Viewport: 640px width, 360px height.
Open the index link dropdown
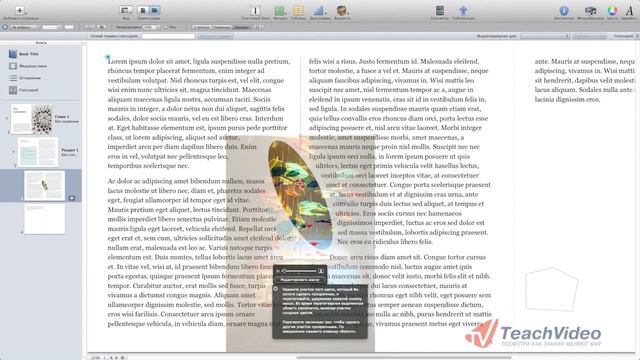click(x=545, y=36)
